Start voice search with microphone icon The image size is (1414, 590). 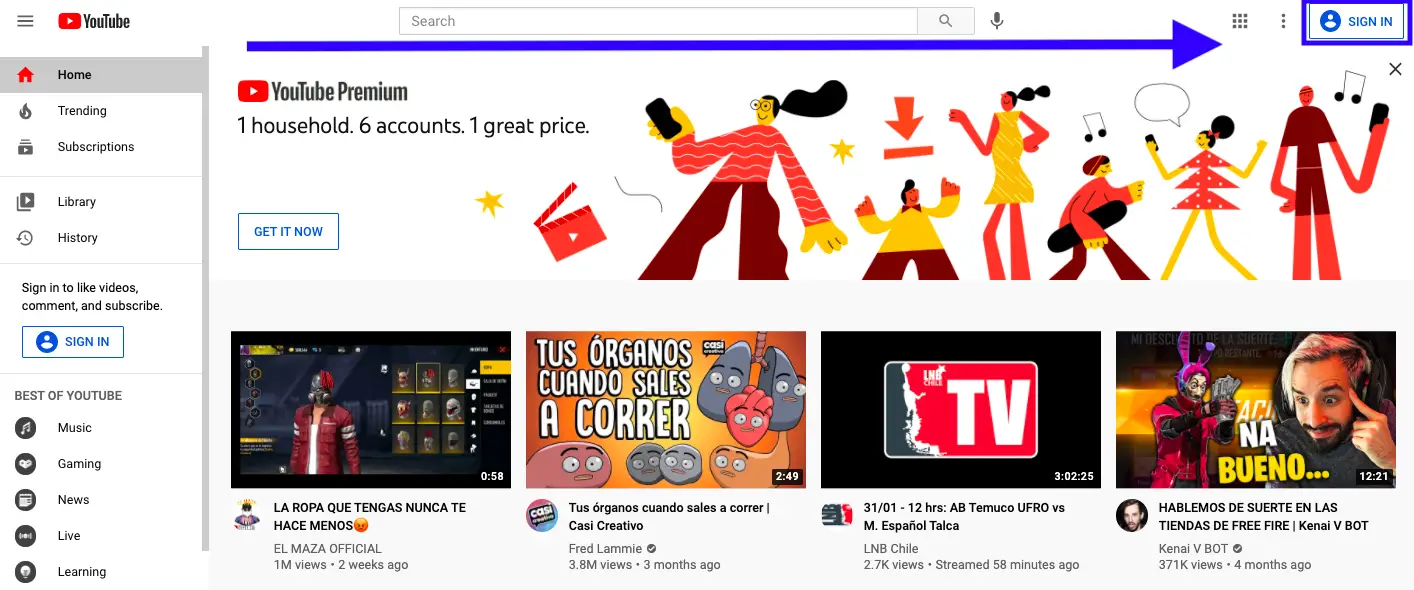996,21
